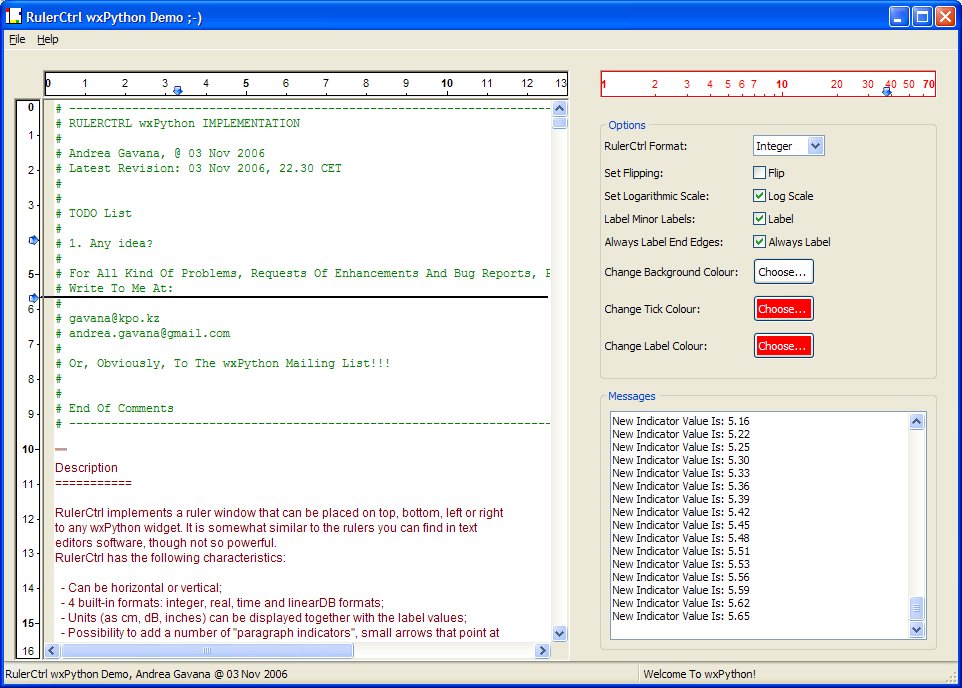
Task: Uncheck the Log Scale checkbox
Action: click(x=760, y=196)
